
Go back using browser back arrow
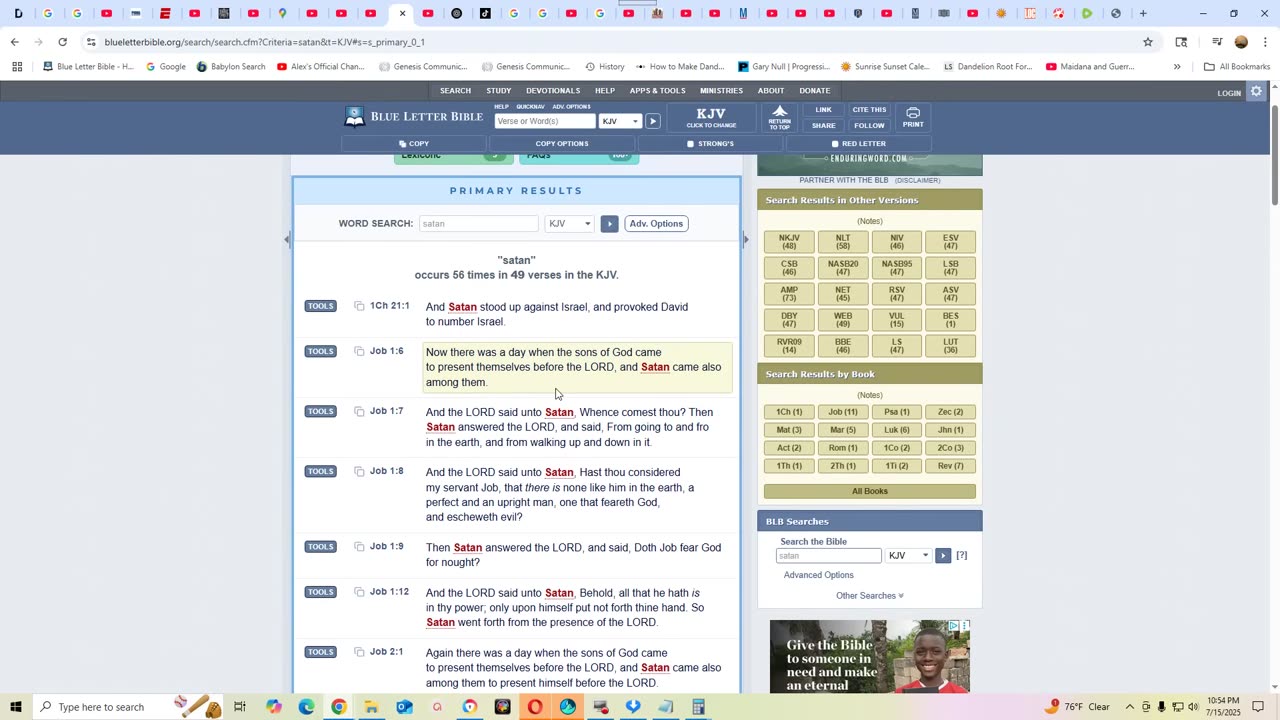point(14,42)
